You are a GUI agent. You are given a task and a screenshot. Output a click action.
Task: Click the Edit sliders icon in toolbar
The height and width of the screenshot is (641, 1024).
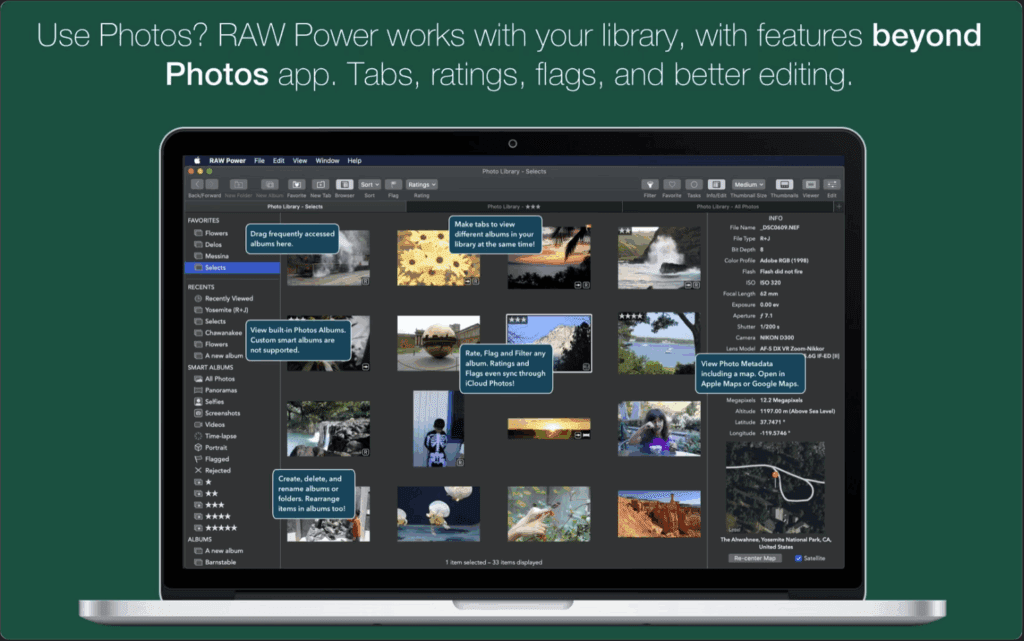pyautogui.click(x=832, y=185)
